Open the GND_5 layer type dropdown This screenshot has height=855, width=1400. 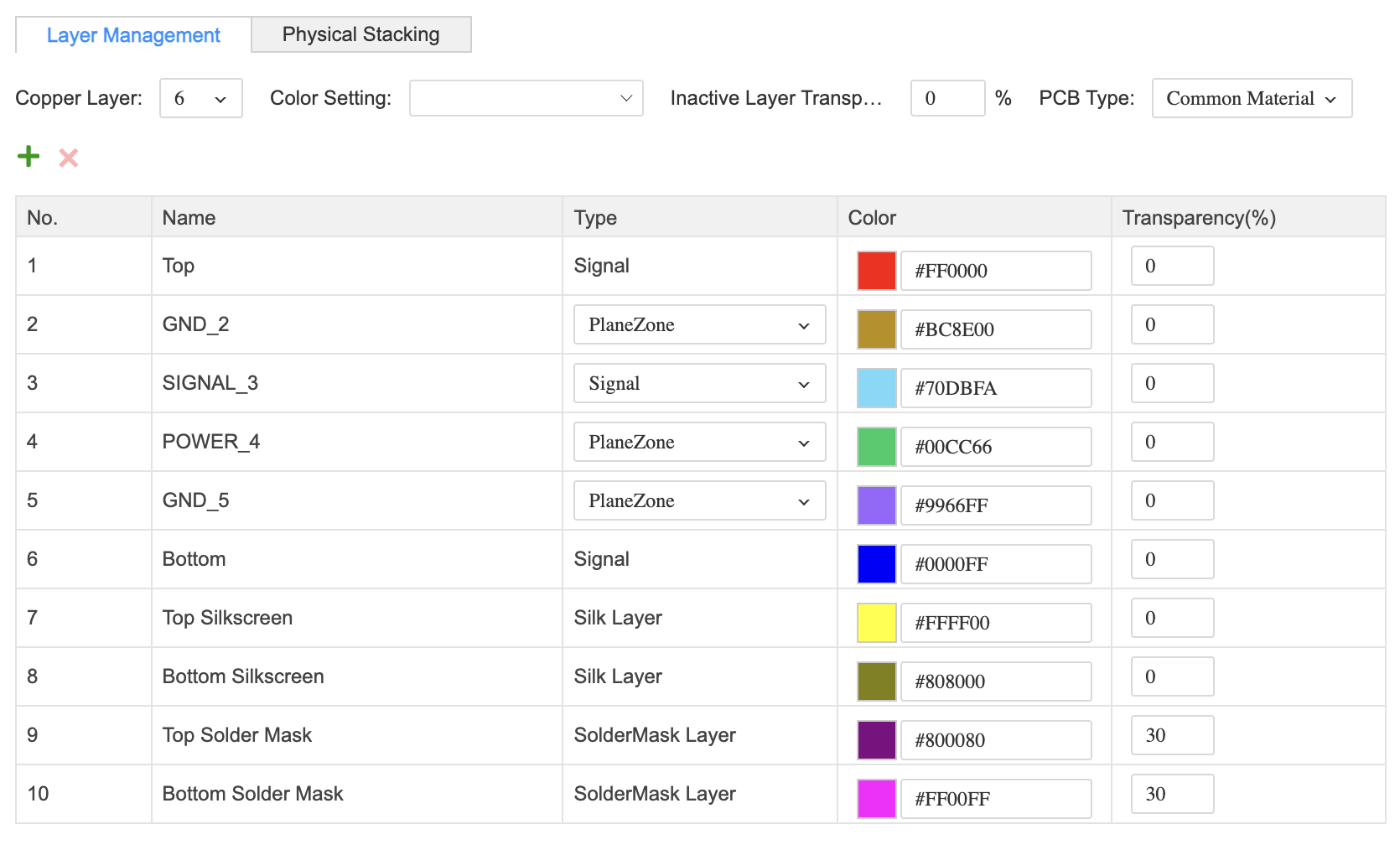(x=699, y=500)
